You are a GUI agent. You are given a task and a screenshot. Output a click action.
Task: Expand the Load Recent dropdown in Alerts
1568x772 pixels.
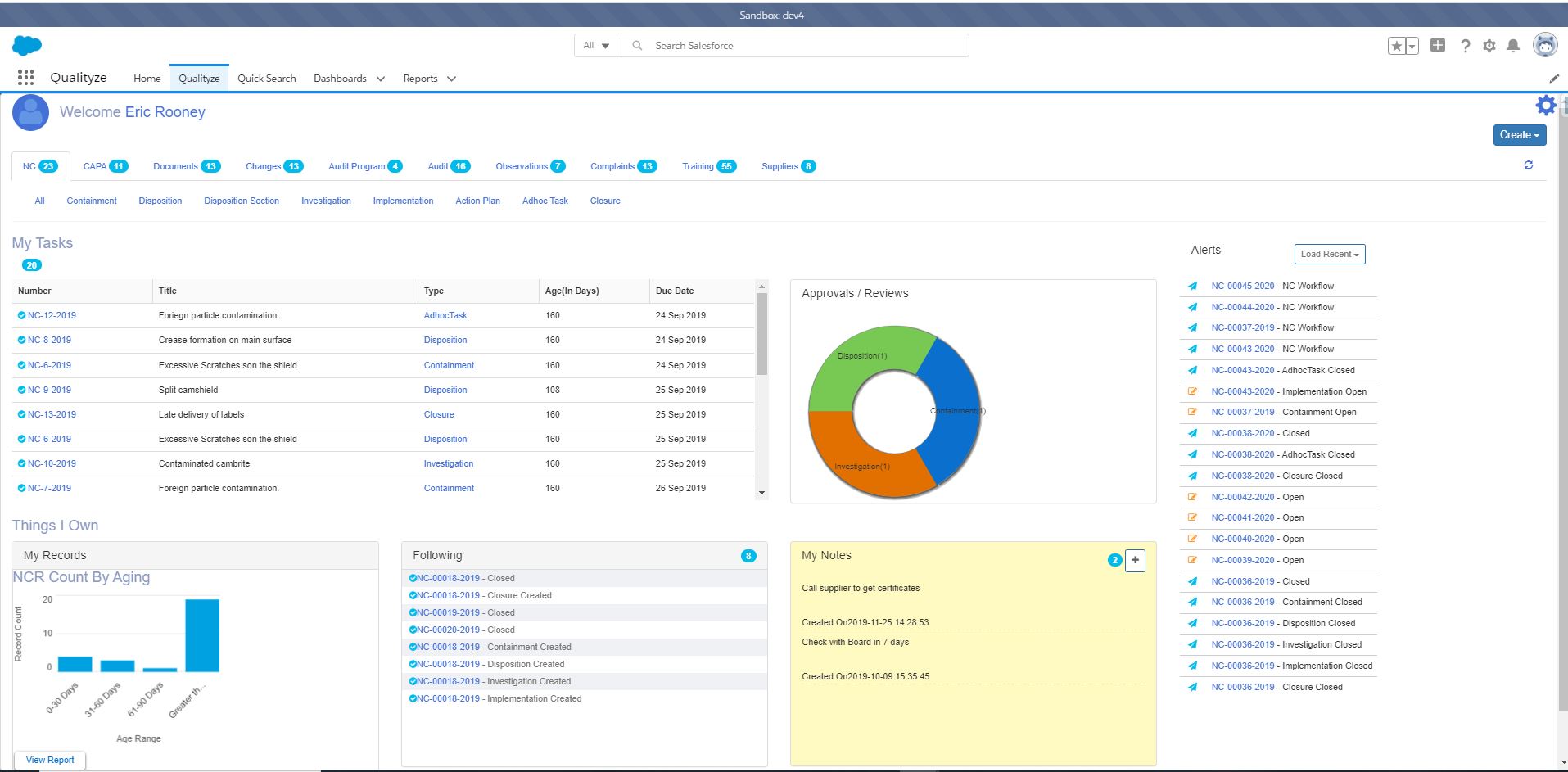point(1329,254)
